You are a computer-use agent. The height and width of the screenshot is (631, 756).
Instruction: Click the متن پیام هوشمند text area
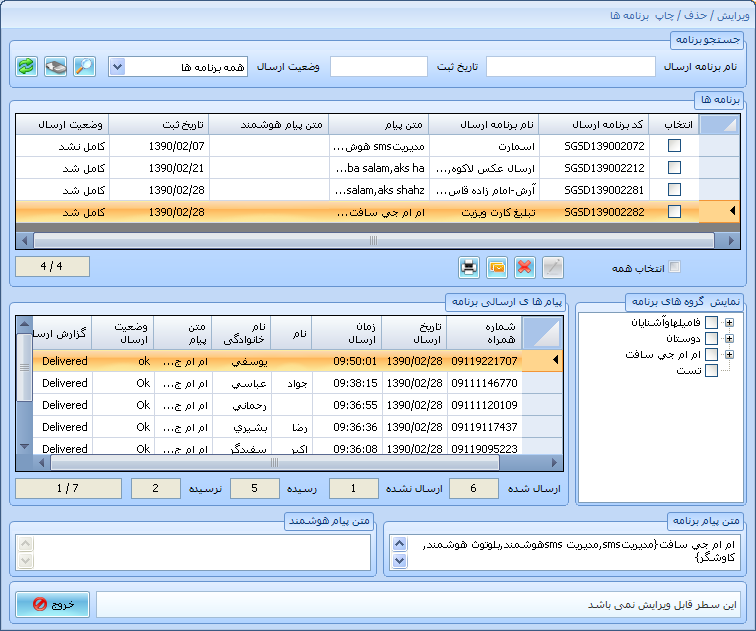193,552
